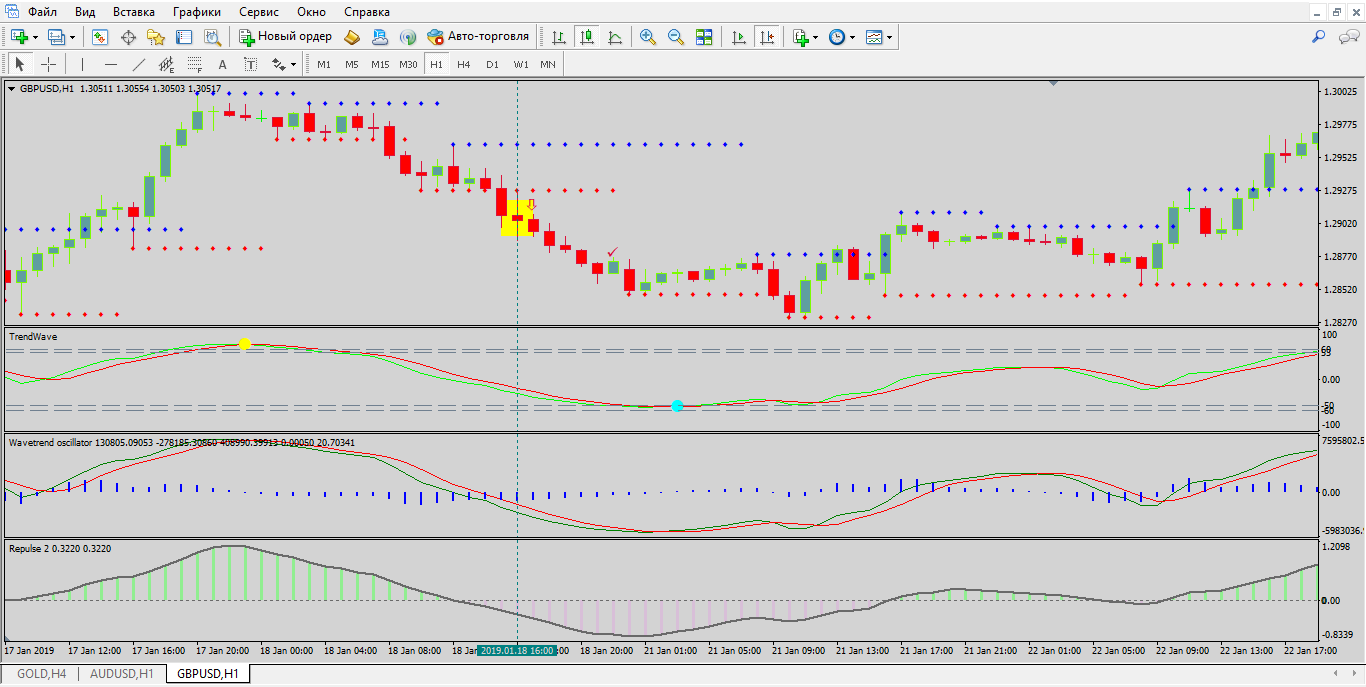
Task: Expand the periods dropdown arrow
Action: 853,37
